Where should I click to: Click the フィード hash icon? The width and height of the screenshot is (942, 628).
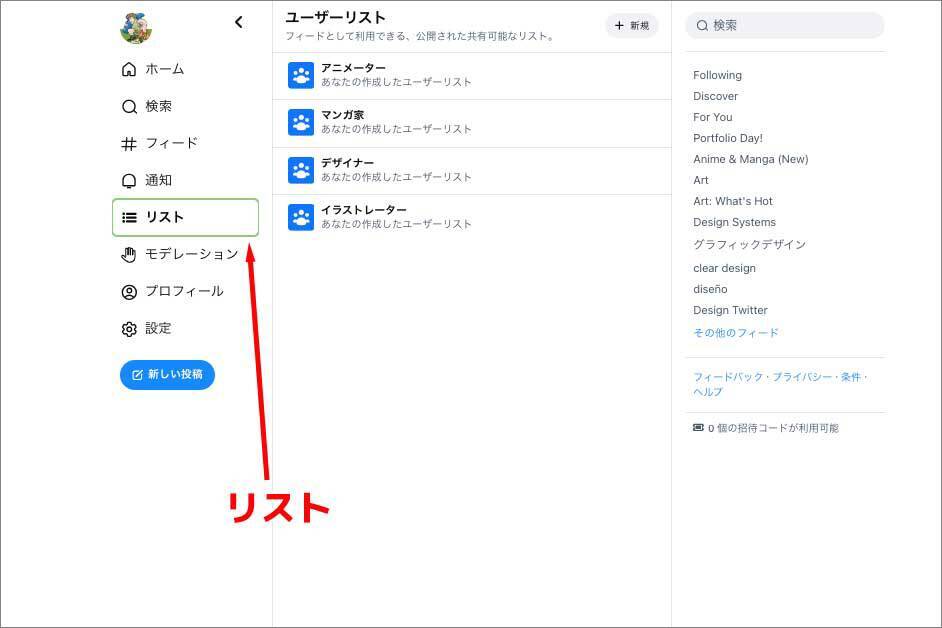point(129,144)
